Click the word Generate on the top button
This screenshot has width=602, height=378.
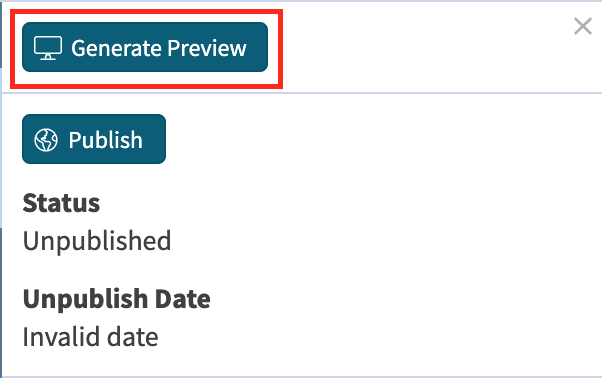[116, 48]
